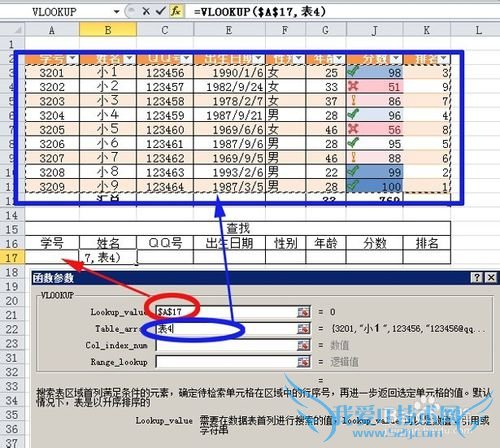Select column E header

[x=229, y=30]
